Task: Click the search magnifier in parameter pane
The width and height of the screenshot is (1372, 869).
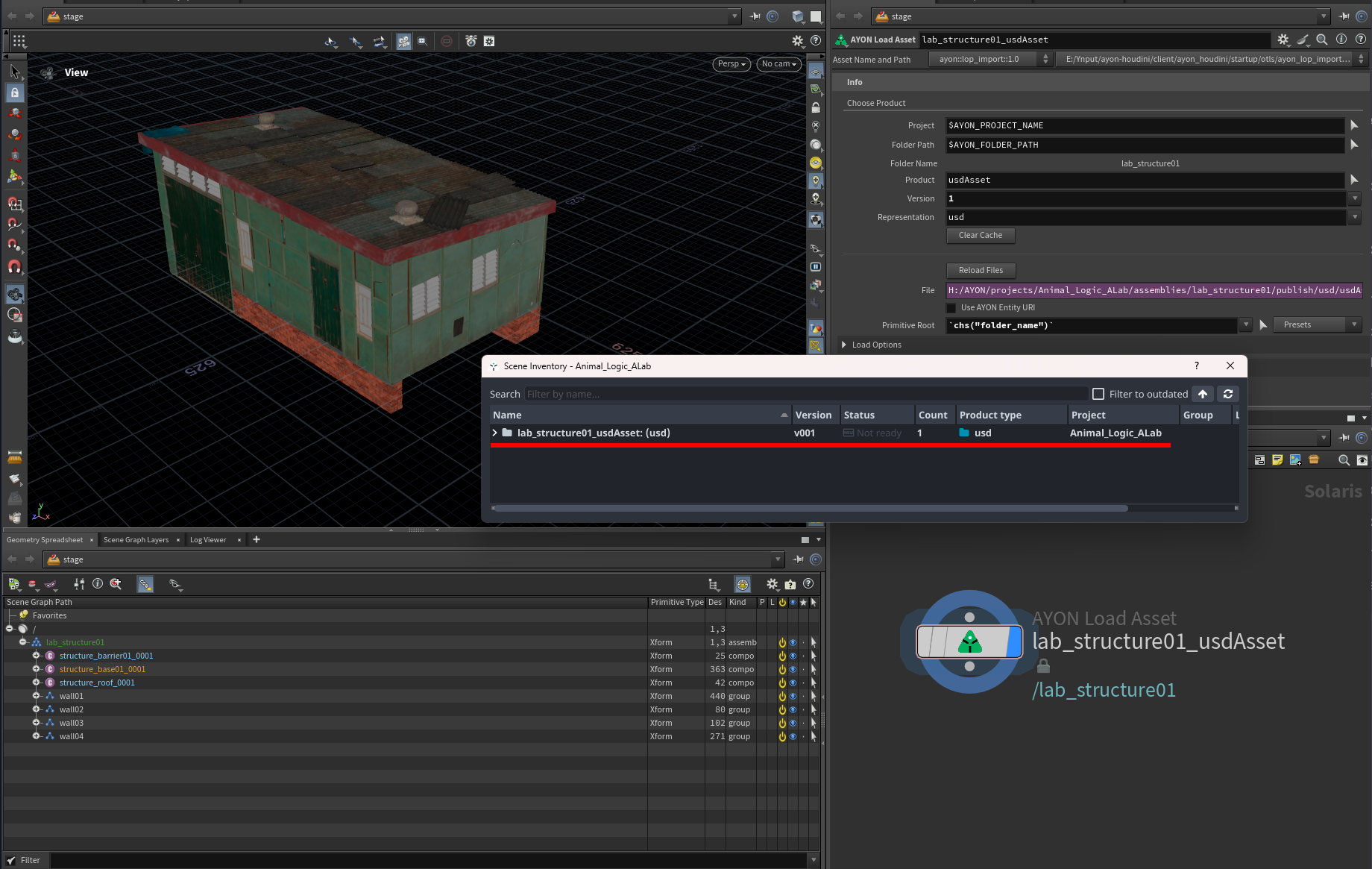Action: pos(1321,40)
